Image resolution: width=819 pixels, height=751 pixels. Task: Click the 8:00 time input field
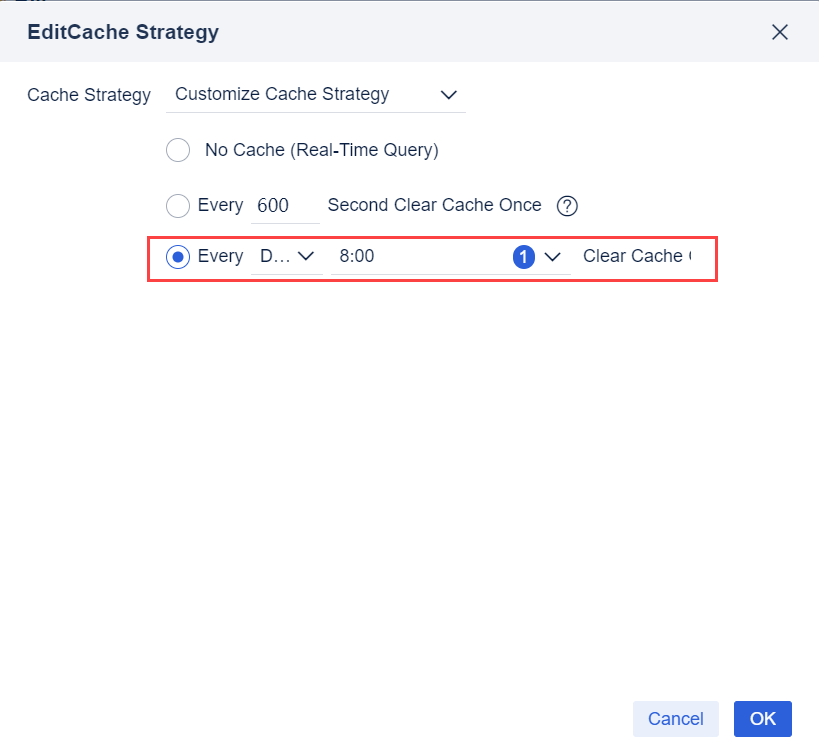[400, 256]
